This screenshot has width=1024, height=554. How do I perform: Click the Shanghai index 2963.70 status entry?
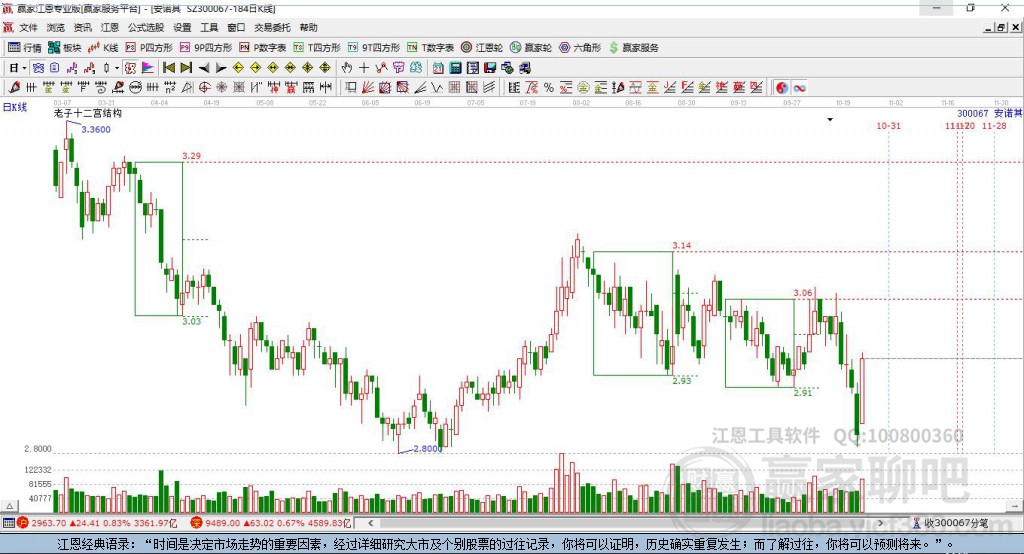[97, 523]
